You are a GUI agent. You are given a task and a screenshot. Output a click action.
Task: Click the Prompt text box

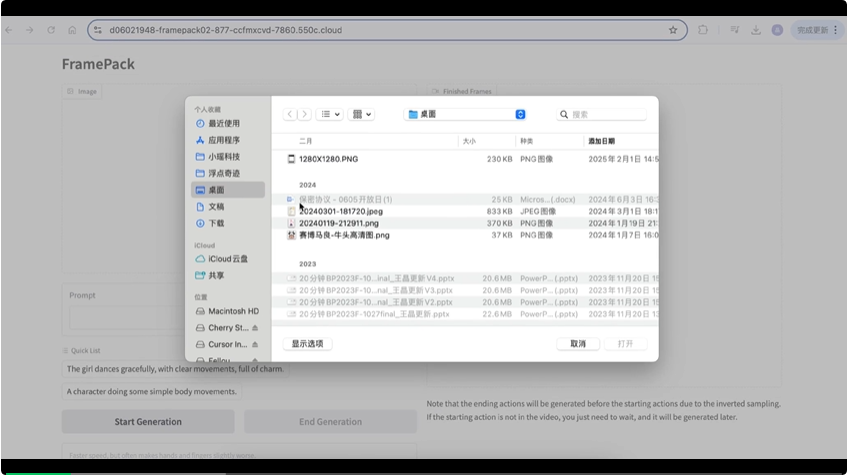pos(127,318)
